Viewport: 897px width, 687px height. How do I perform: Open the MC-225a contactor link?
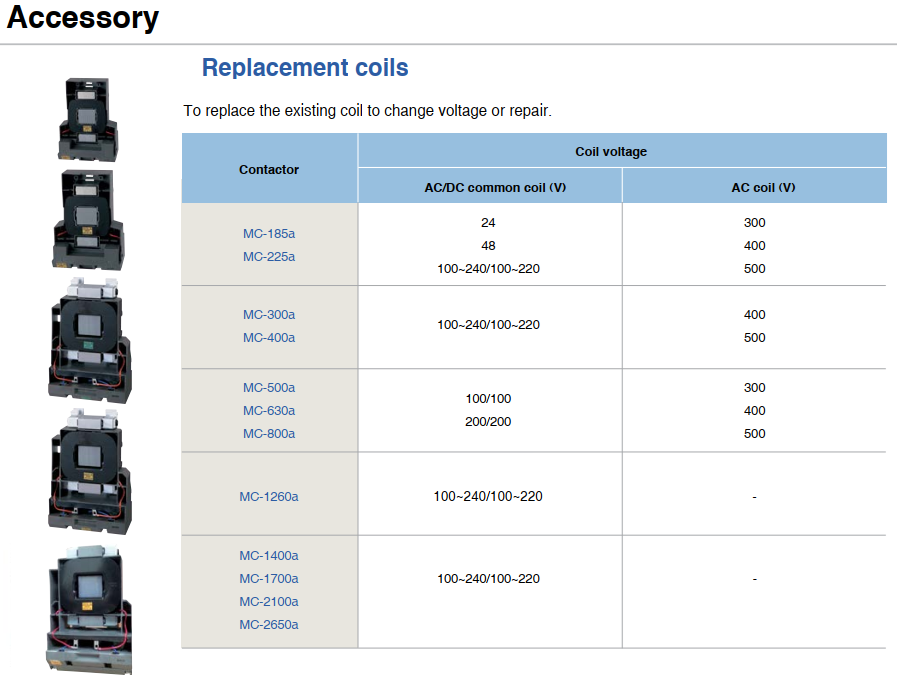pos(269,257)
